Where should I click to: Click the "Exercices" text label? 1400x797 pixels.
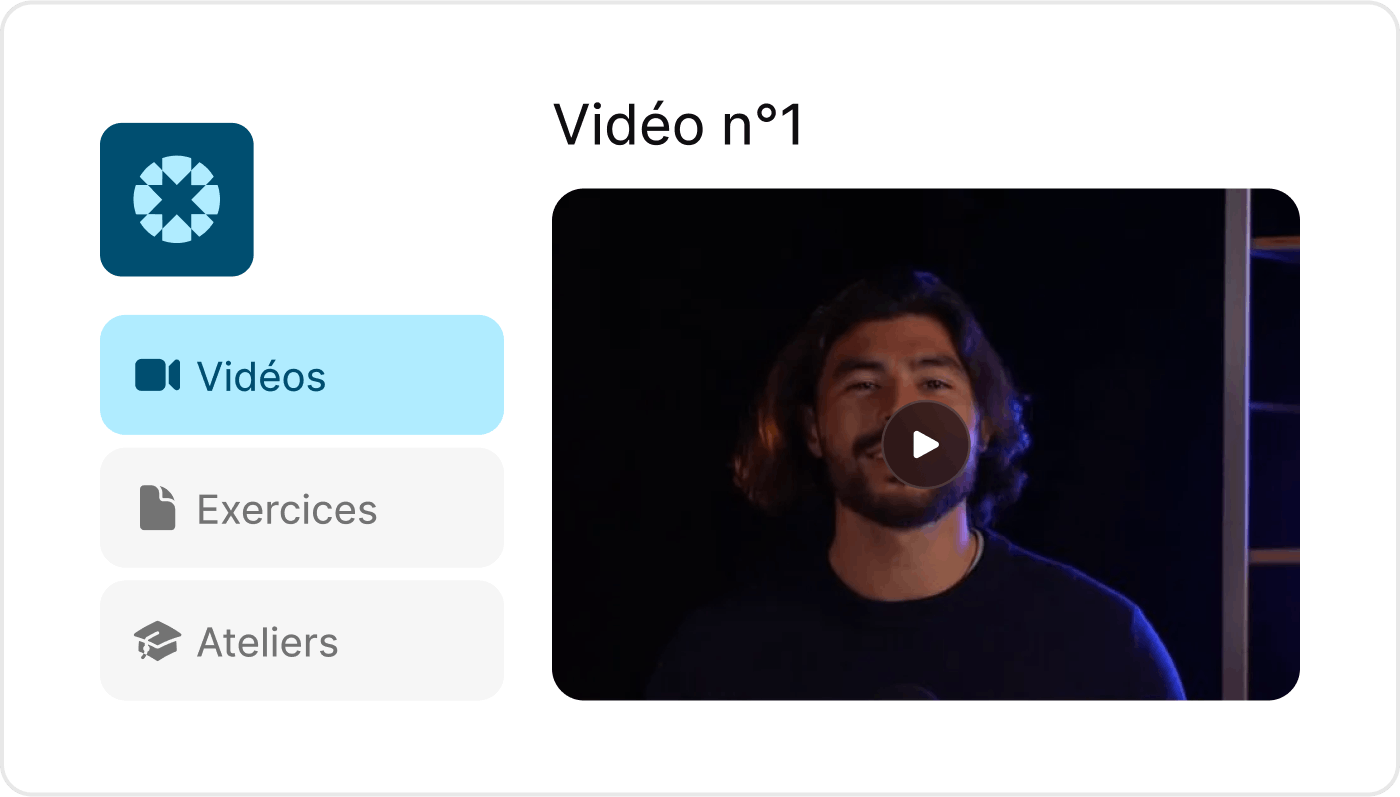(x=287, y=510)
